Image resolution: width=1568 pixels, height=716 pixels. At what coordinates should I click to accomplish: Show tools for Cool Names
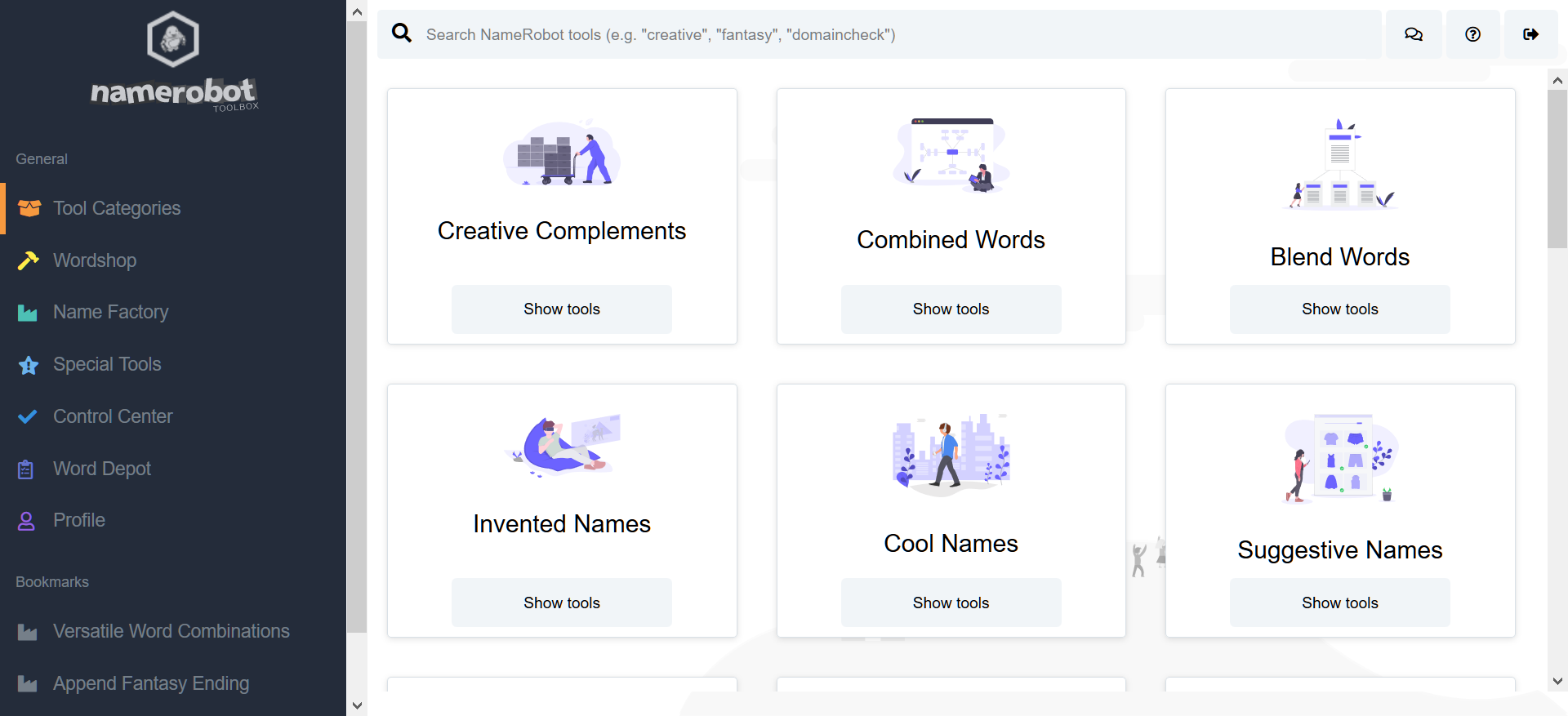(x=951, y=603)
